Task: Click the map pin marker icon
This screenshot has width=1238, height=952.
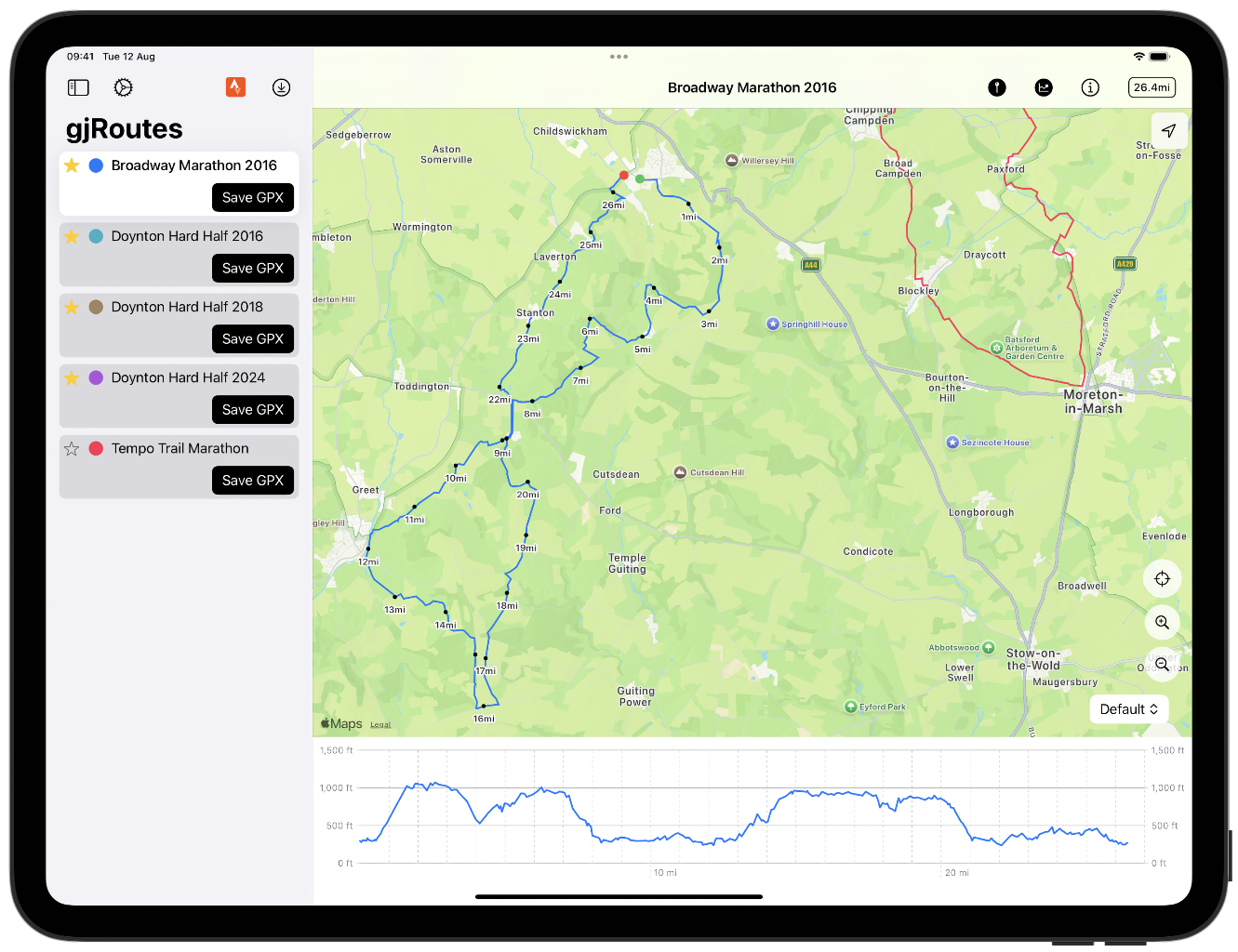Action: 997,87
